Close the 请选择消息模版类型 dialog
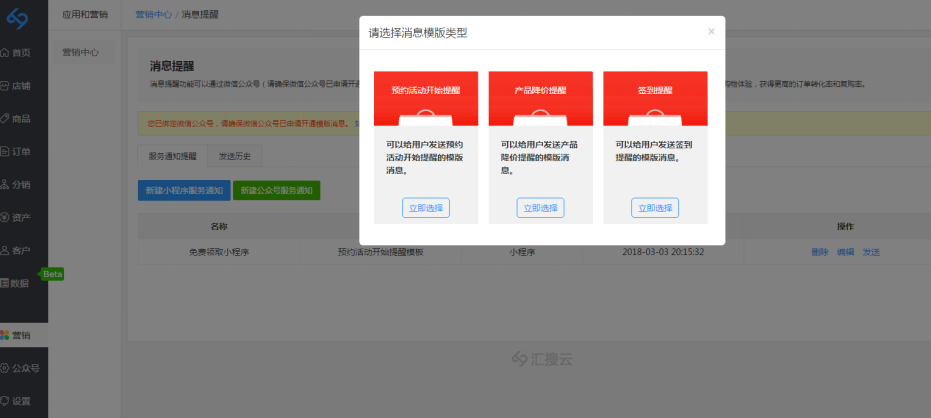This screenshot has height=418, width=931. [711, 32]
